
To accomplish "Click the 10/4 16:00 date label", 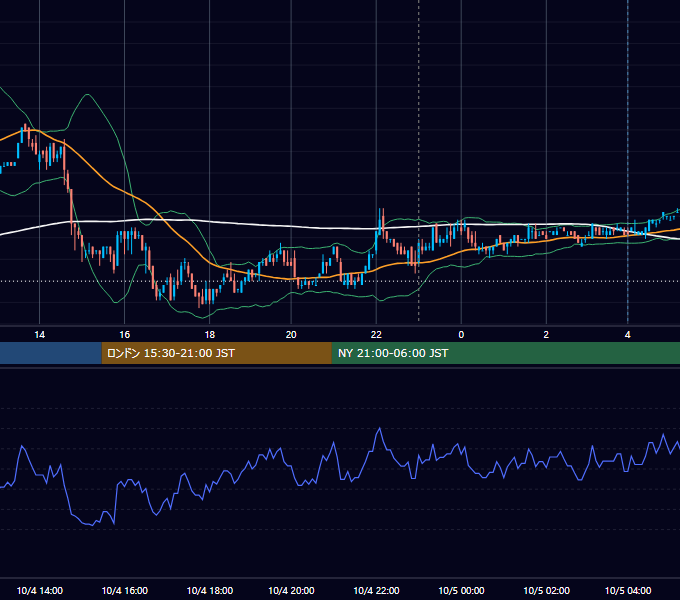I will (124, 590).
